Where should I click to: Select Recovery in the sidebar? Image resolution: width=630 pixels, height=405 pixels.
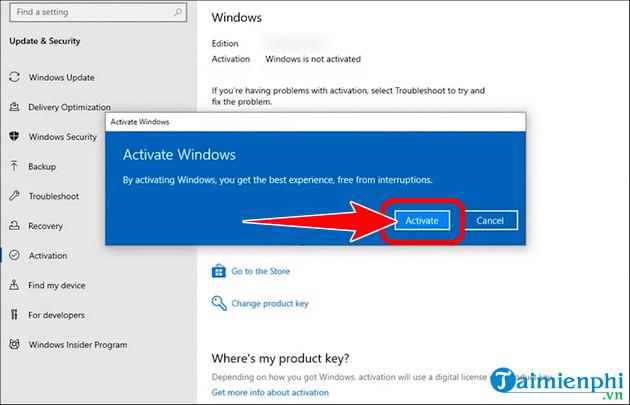pyautogui.click(x=45, y=226)
